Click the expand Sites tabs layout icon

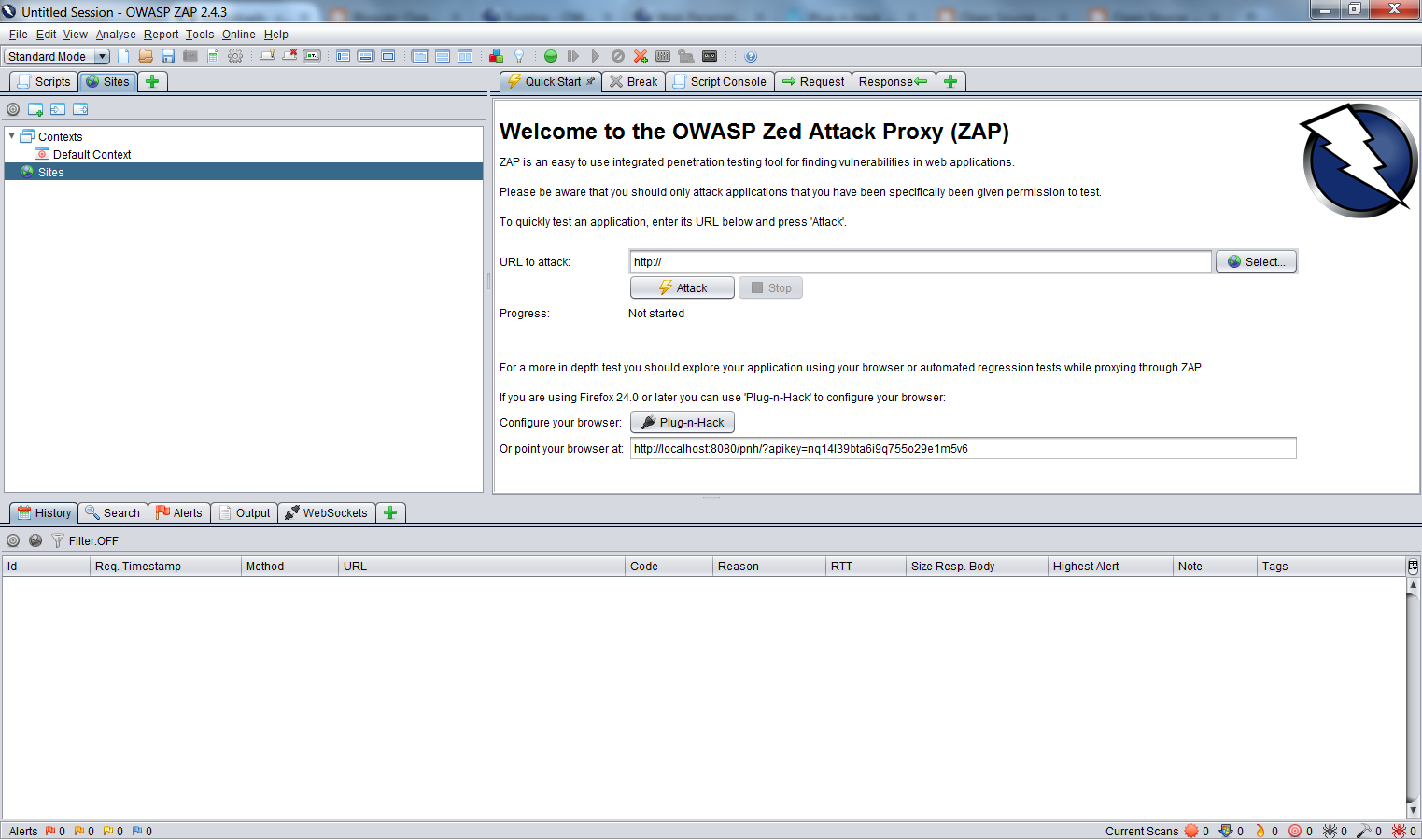tap(344, 56)
